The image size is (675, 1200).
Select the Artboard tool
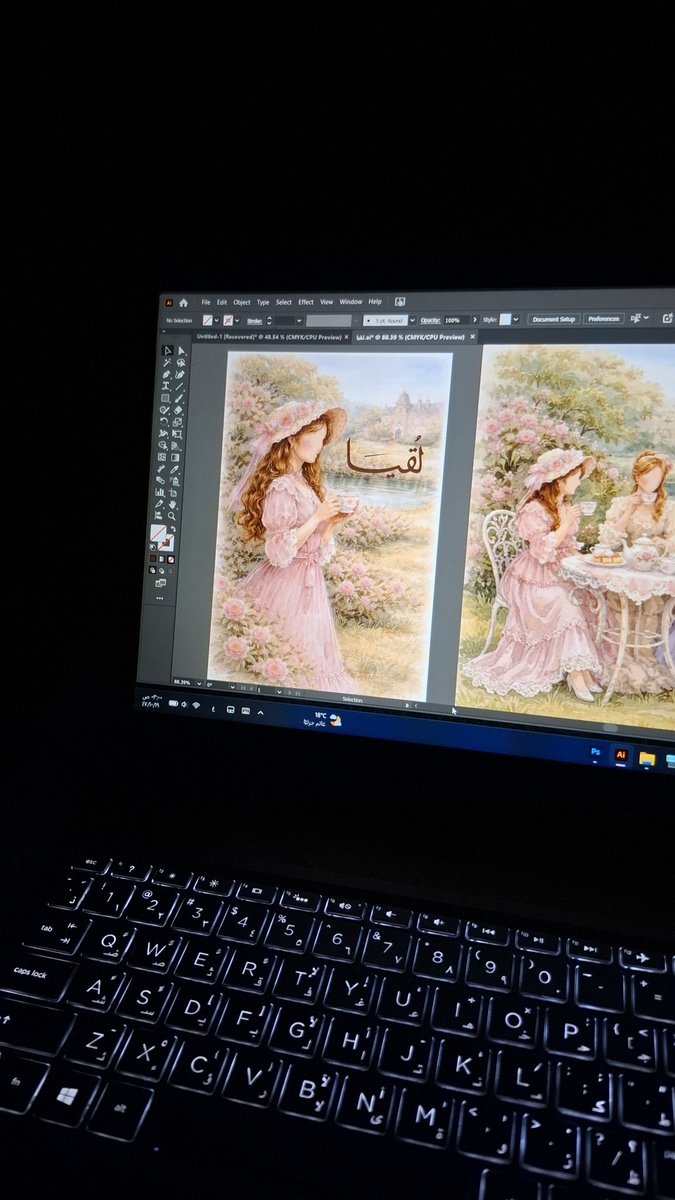point(173,492)
